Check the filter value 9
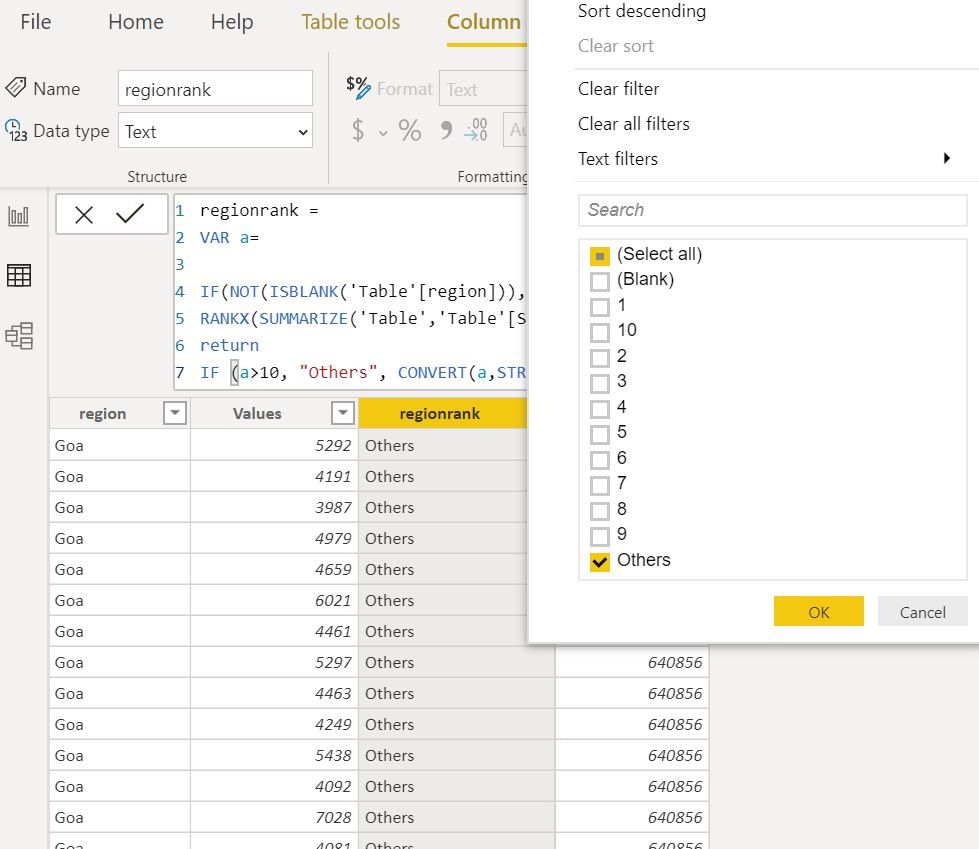 coord(599,536)
